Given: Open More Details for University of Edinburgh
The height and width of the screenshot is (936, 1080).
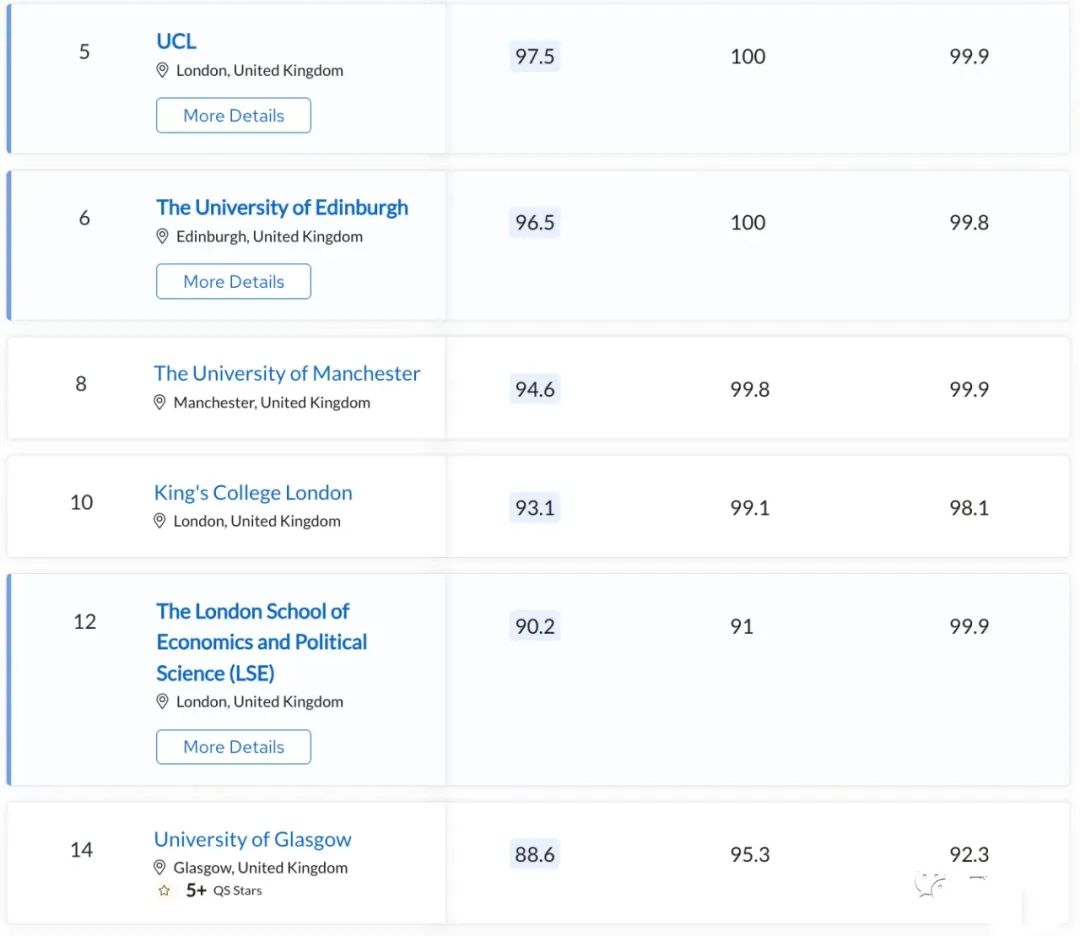Looking at the screenshot, I should (233, 281).
